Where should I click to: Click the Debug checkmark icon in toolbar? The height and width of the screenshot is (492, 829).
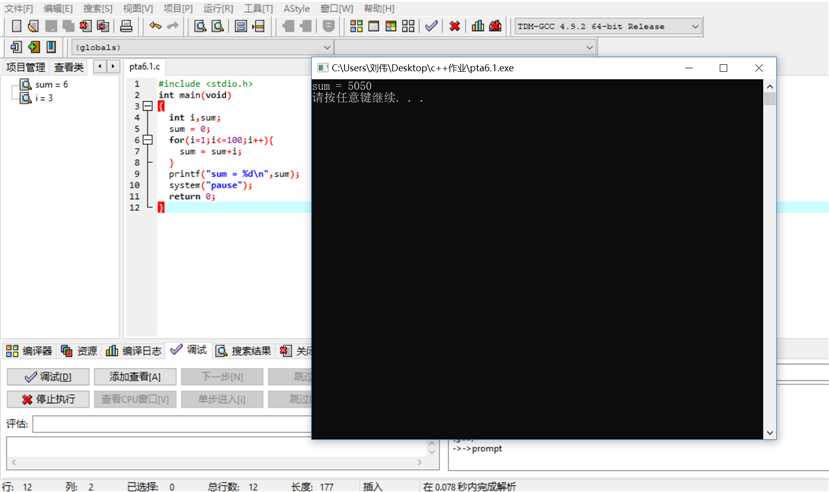click(x=431, y=26)
